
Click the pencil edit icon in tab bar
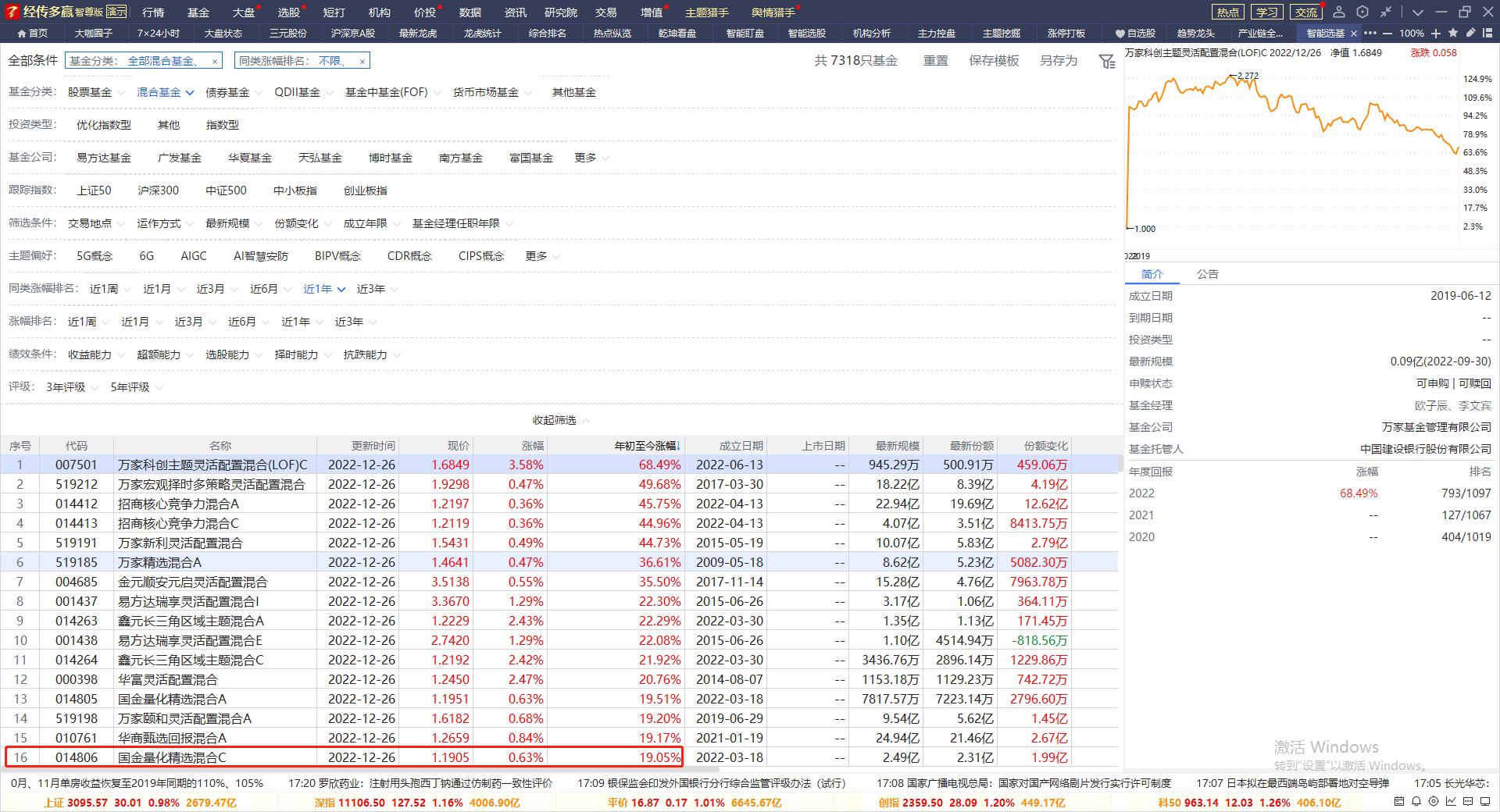point(1470,33)
